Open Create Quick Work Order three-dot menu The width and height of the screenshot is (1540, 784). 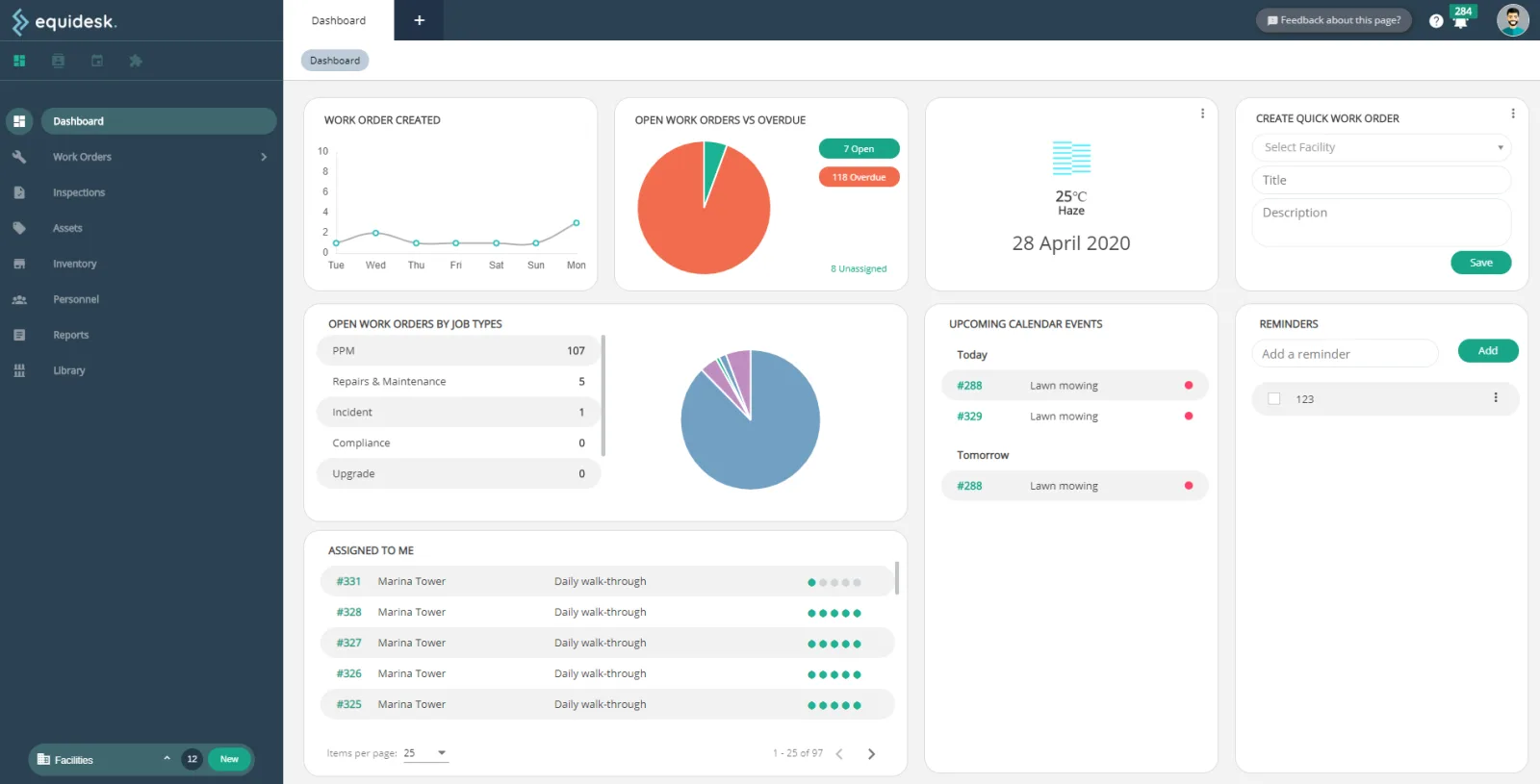1513,114
